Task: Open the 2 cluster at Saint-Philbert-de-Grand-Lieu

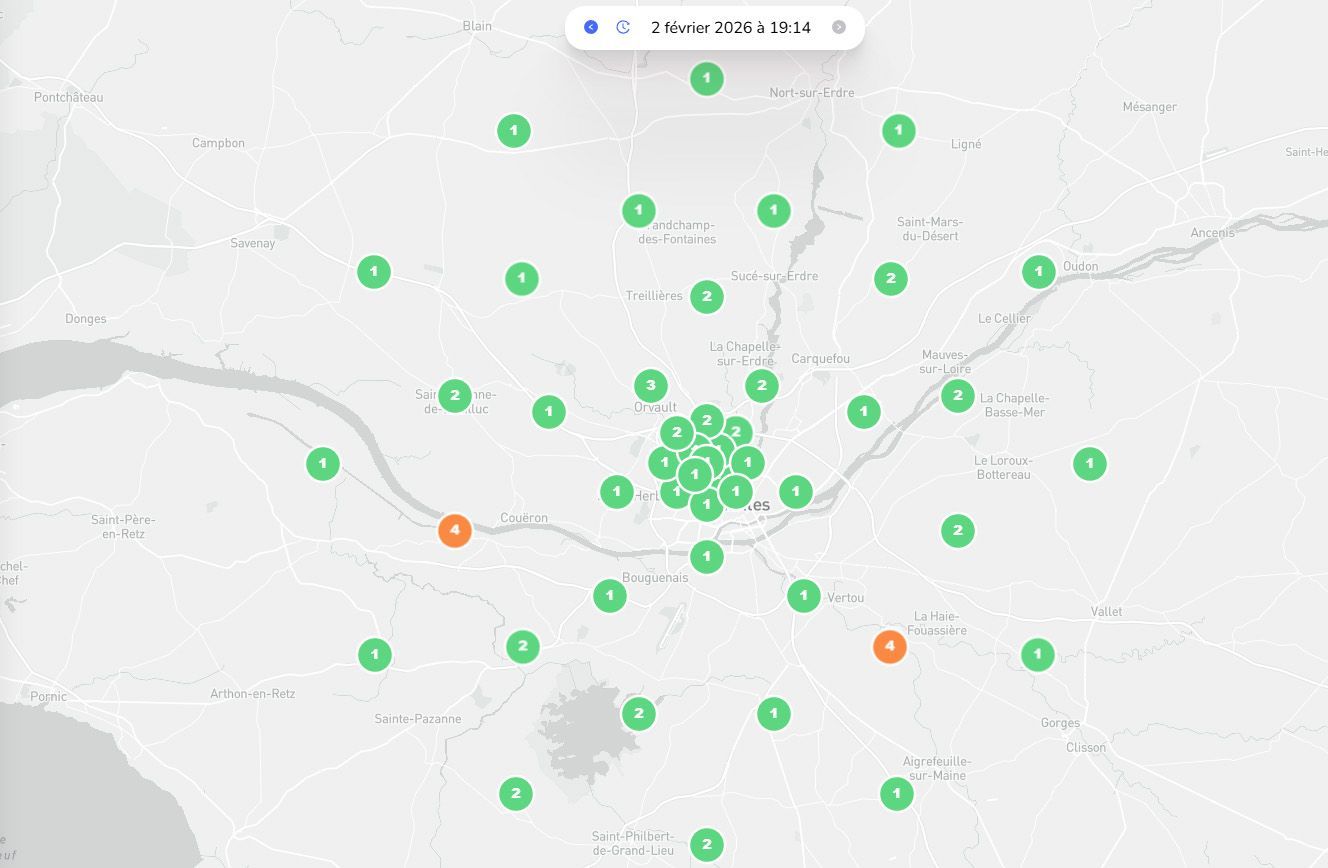Action: tap(707, 844)
